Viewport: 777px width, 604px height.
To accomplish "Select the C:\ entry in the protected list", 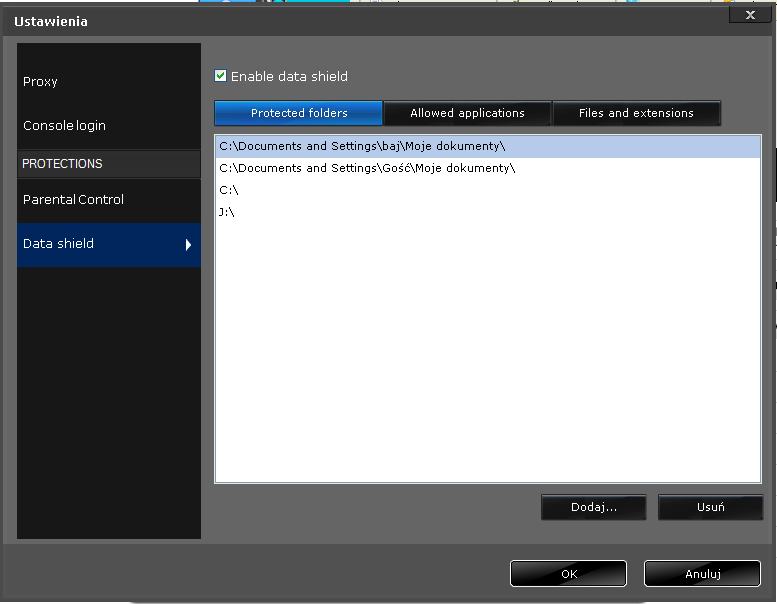I will [229, 190].
